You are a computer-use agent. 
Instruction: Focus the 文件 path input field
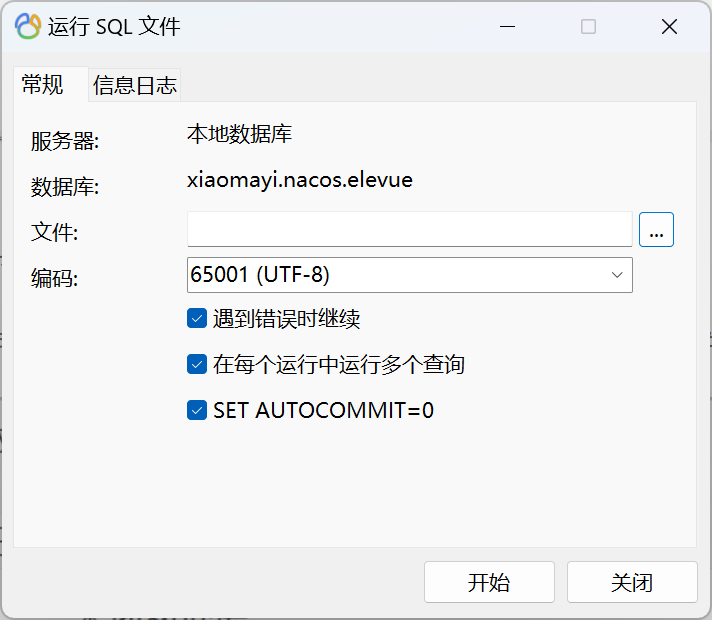click(410, 229)
